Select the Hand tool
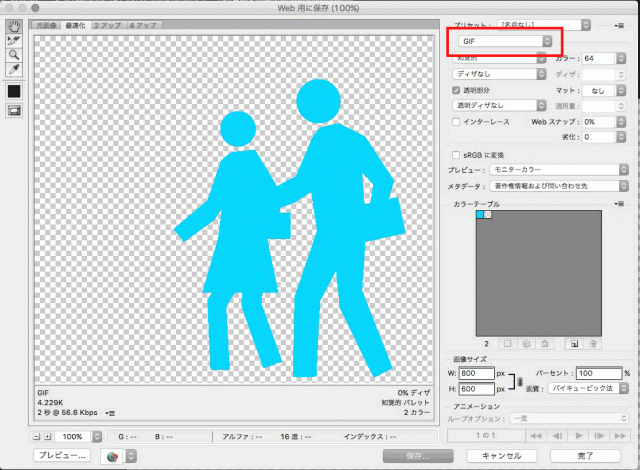The width and height of the screenshot is (640, 470). (x=14, y=24)
